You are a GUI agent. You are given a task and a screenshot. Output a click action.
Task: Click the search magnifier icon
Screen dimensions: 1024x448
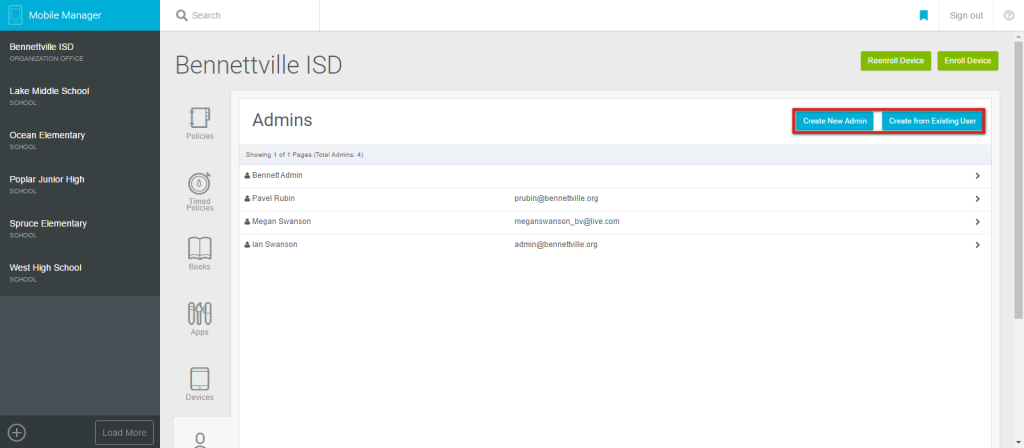pos(182,15)
